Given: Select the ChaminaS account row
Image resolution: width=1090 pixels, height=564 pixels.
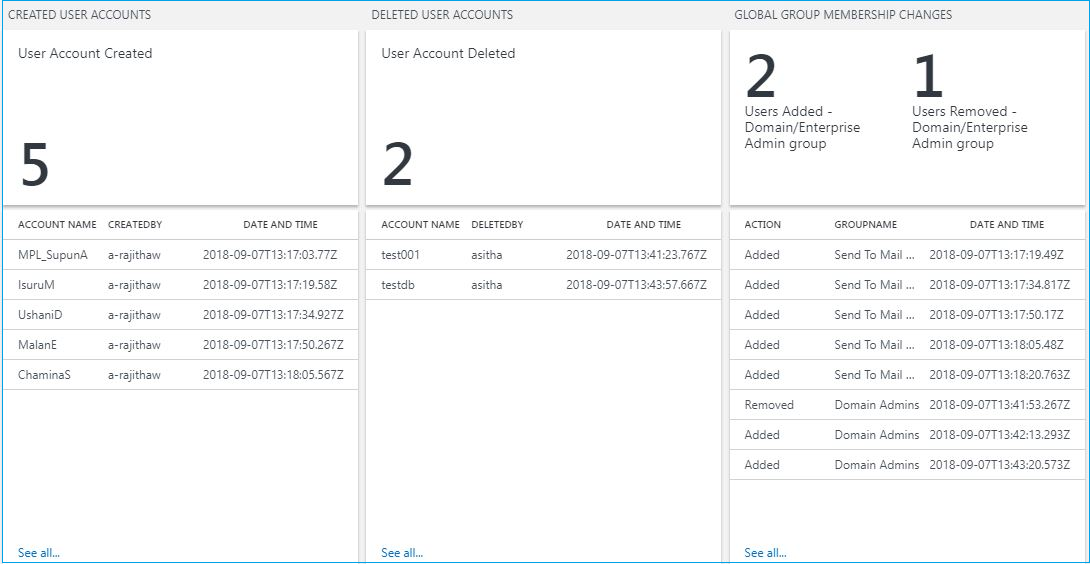Looking at the screenshot, I should coord(181,375).
